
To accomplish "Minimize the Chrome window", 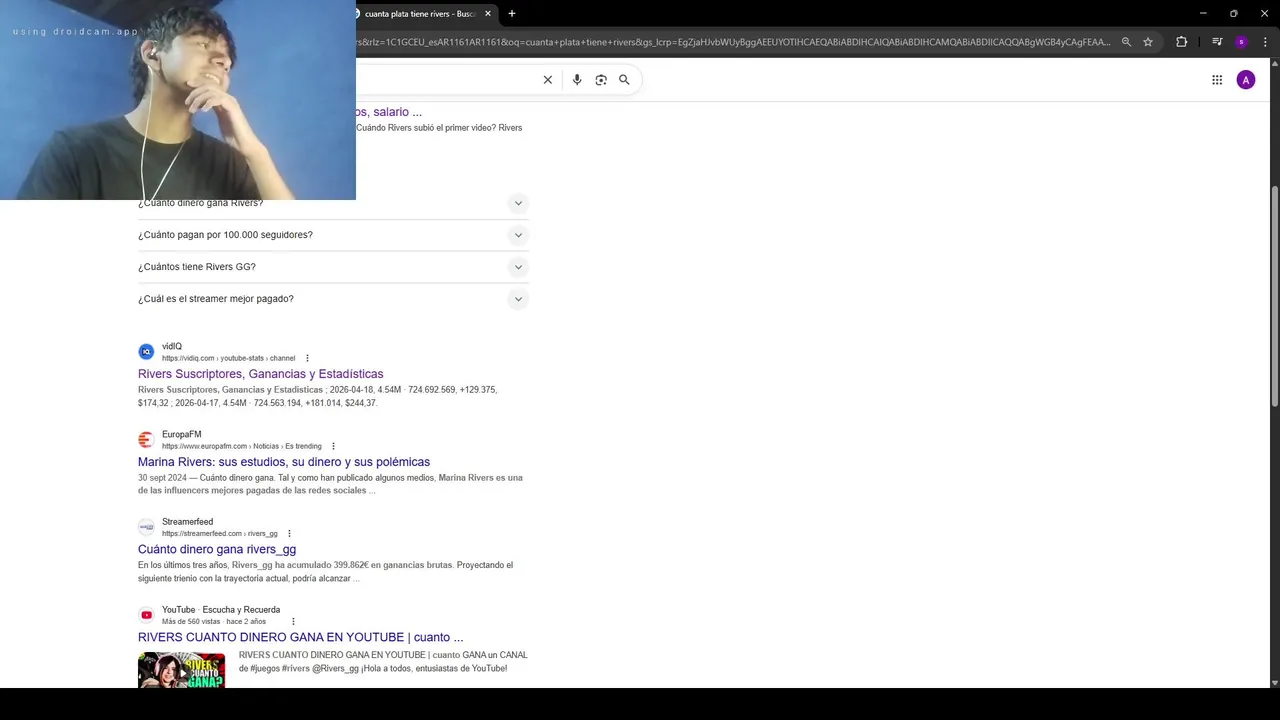I will [1203, 14].
